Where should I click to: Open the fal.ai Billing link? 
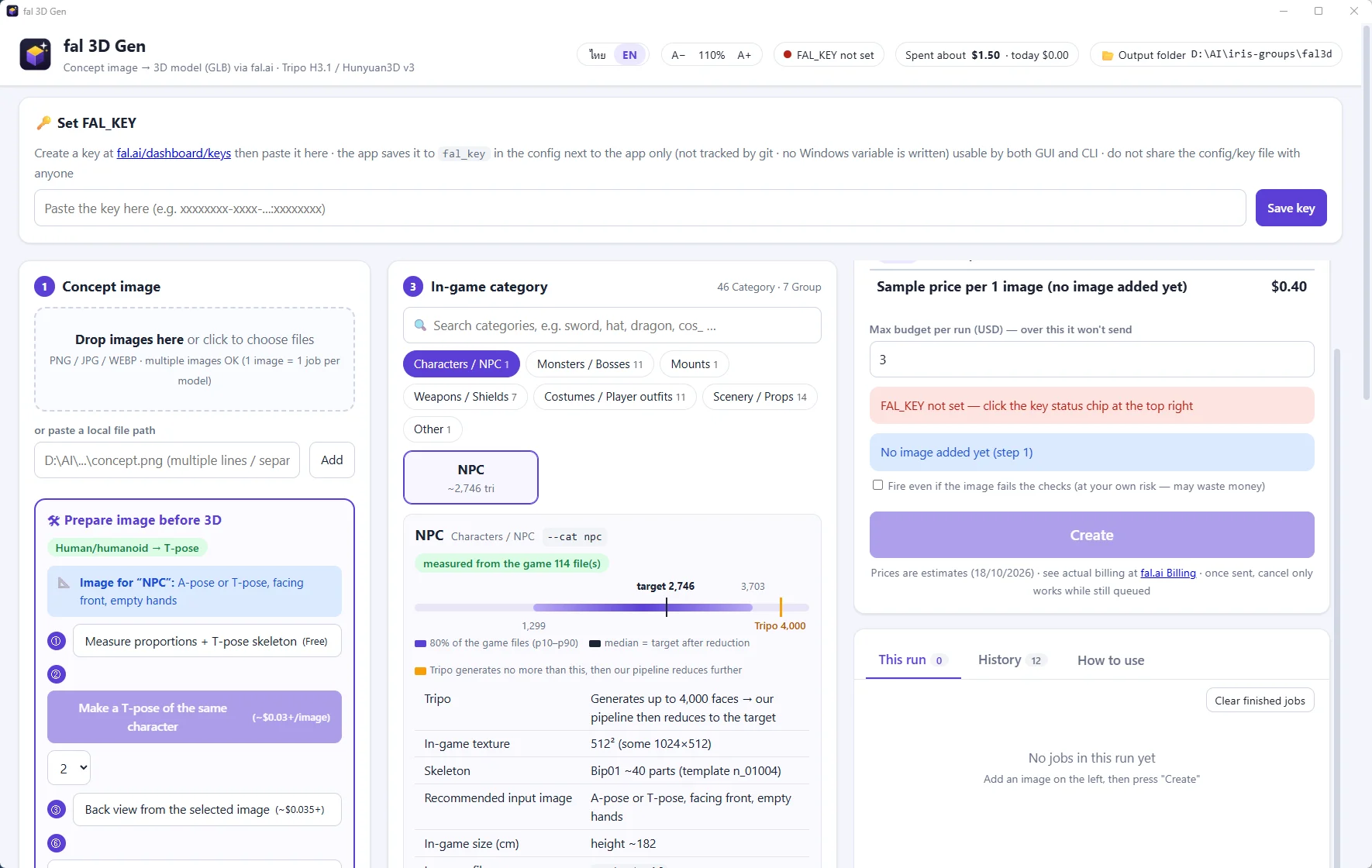[1168, 573]
